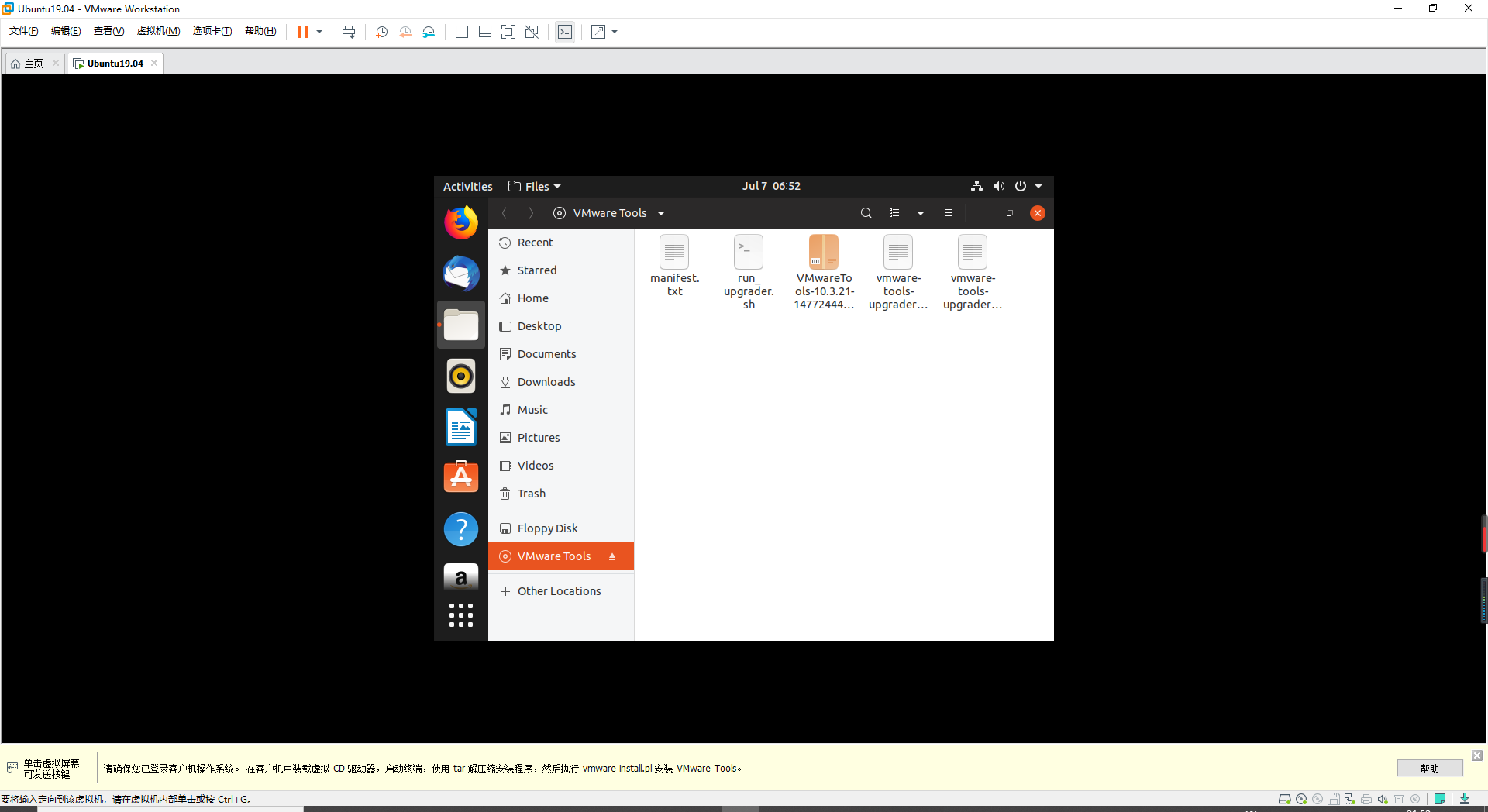Click the hard disk status bar icon

1284,799
